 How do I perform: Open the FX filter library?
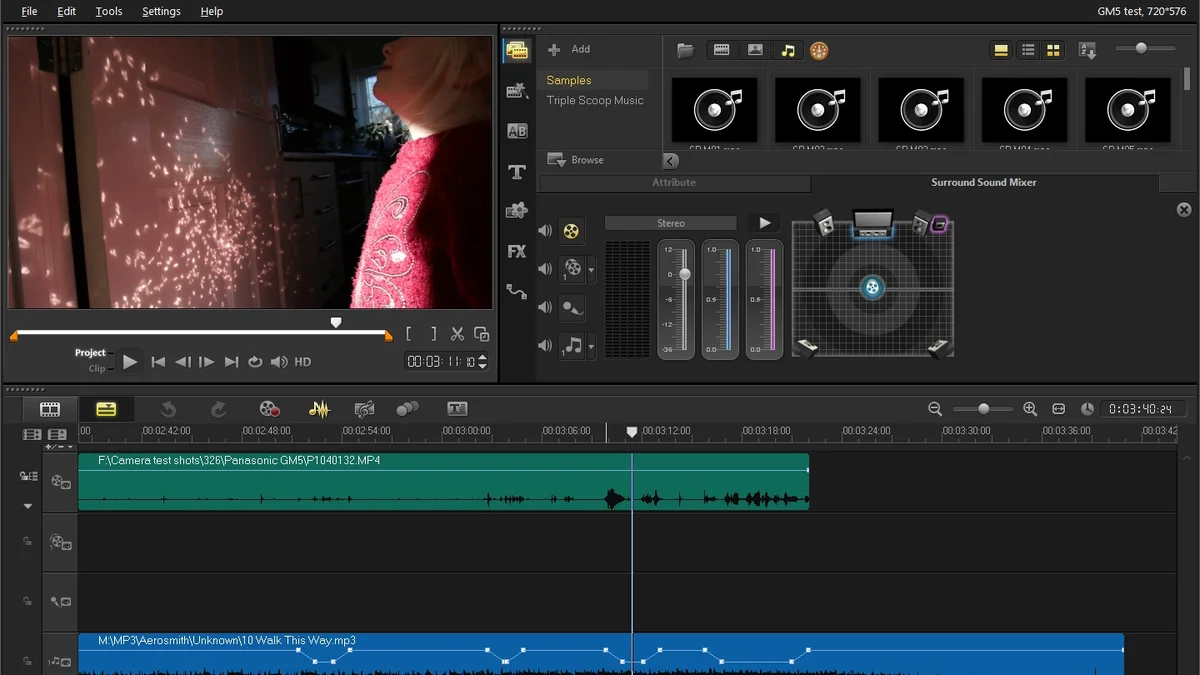coord(517,251)
